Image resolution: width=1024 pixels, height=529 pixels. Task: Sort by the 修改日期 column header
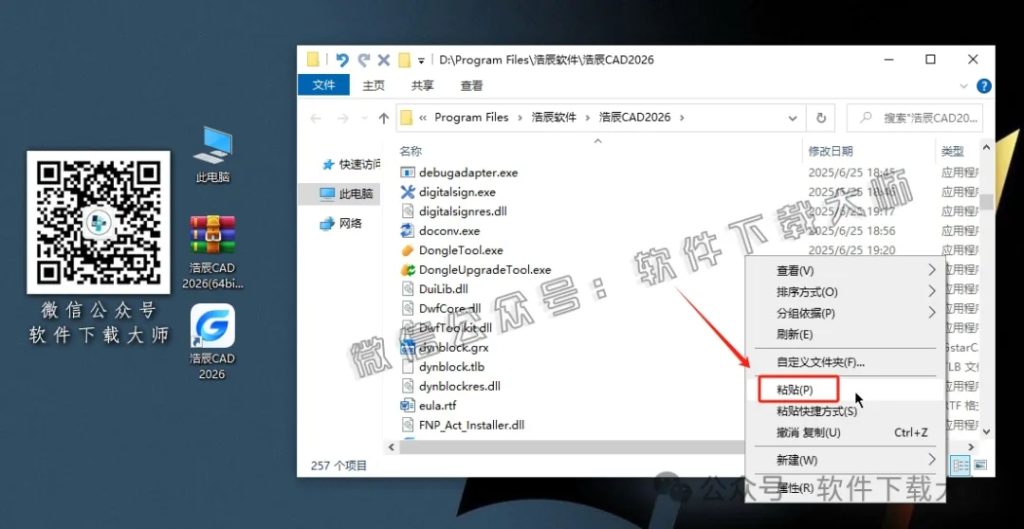(831, 152)
